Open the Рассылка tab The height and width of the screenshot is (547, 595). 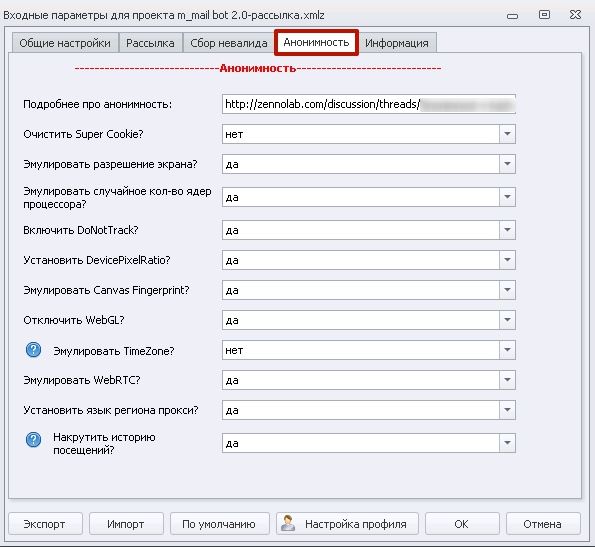[150, 43]
